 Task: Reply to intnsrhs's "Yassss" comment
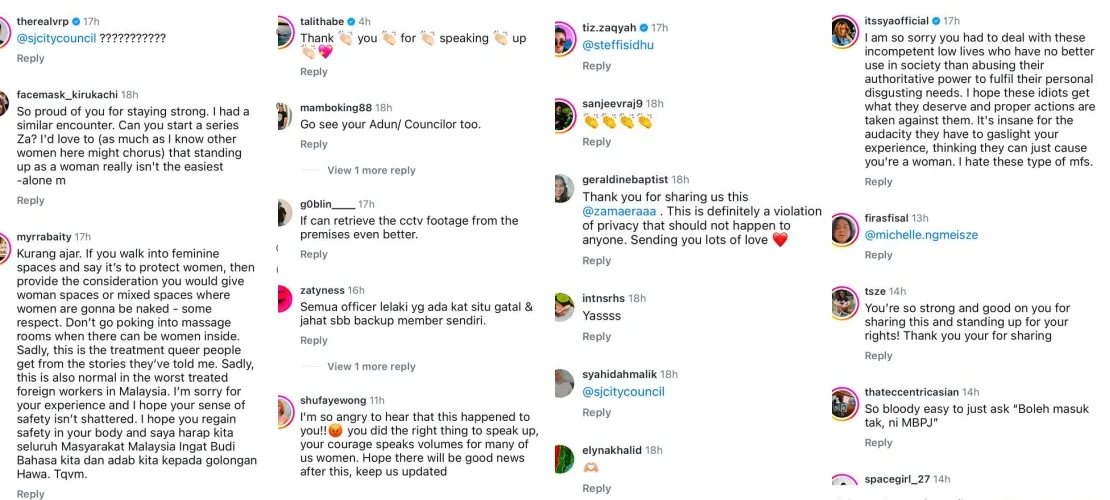(596, 337)
